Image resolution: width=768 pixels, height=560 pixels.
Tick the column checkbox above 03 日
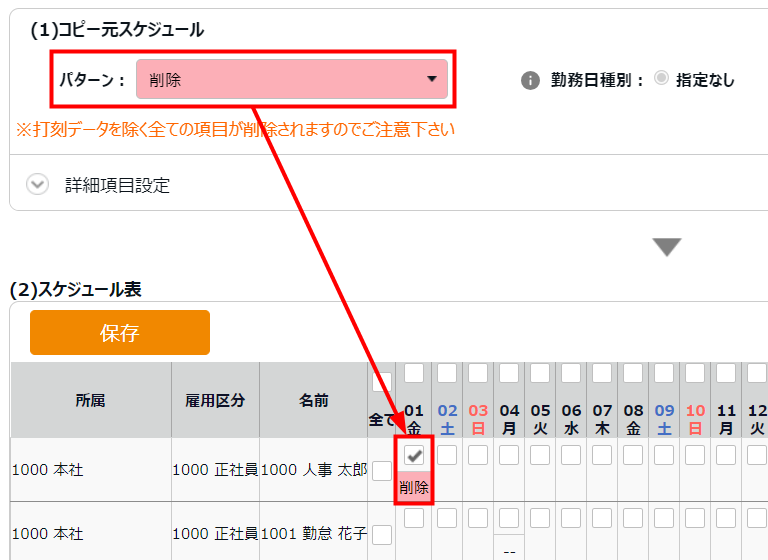[x=478, y=373]
